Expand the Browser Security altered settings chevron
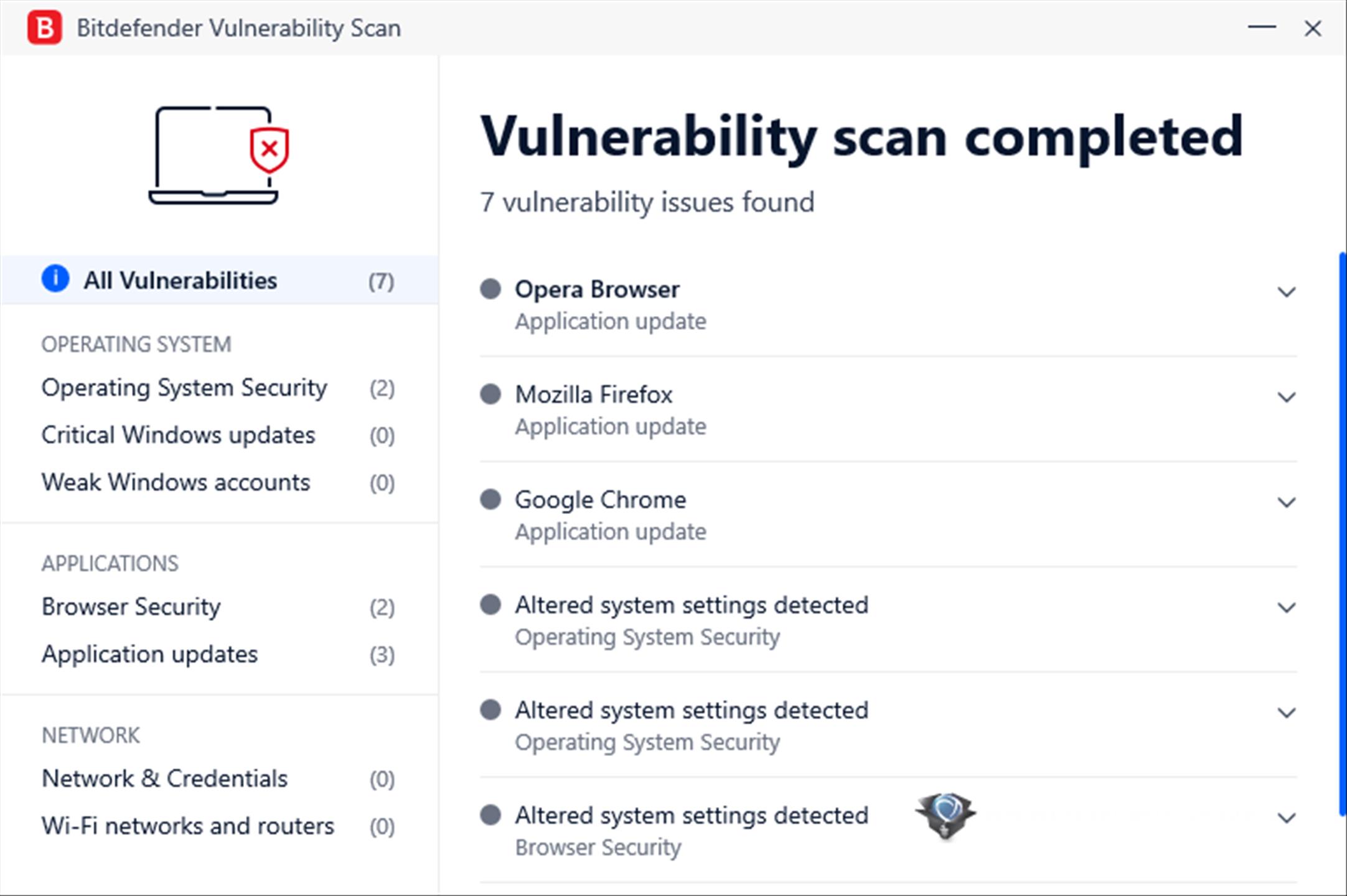Image resolution: width=1347 pixels, height=896 pixels. coord(1286,818)
